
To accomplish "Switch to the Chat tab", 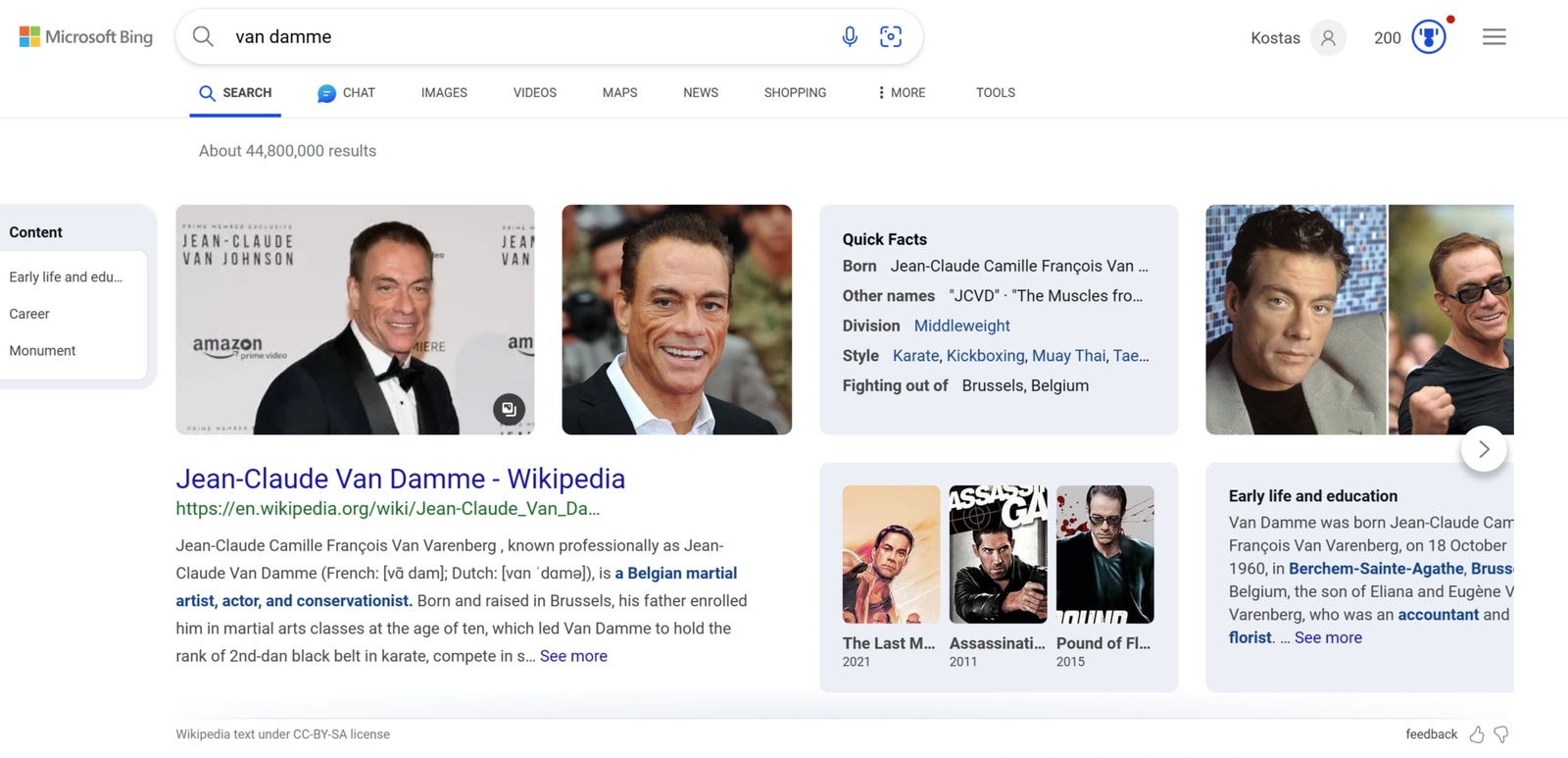I will [346, 93].
